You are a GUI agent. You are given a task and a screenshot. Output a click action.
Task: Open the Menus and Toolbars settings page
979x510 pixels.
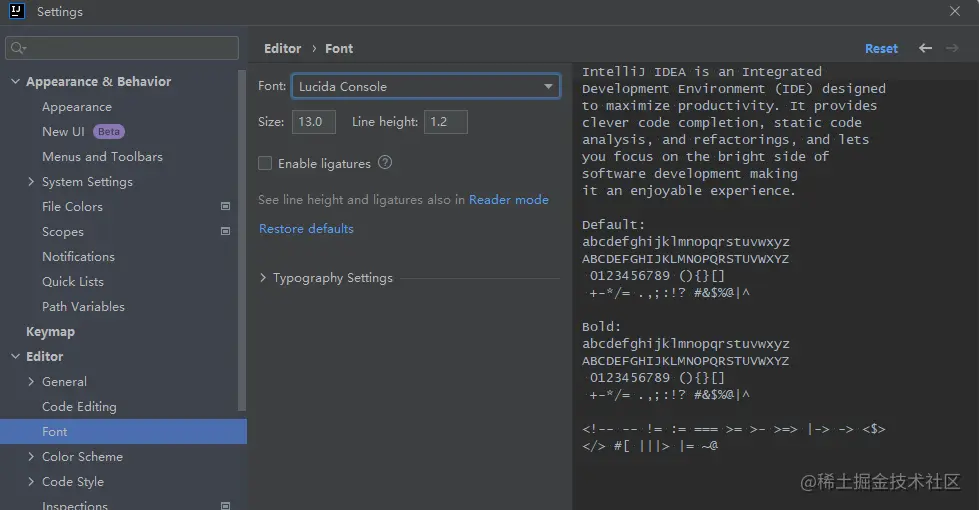pyautogui.click(x=102, y=157)
